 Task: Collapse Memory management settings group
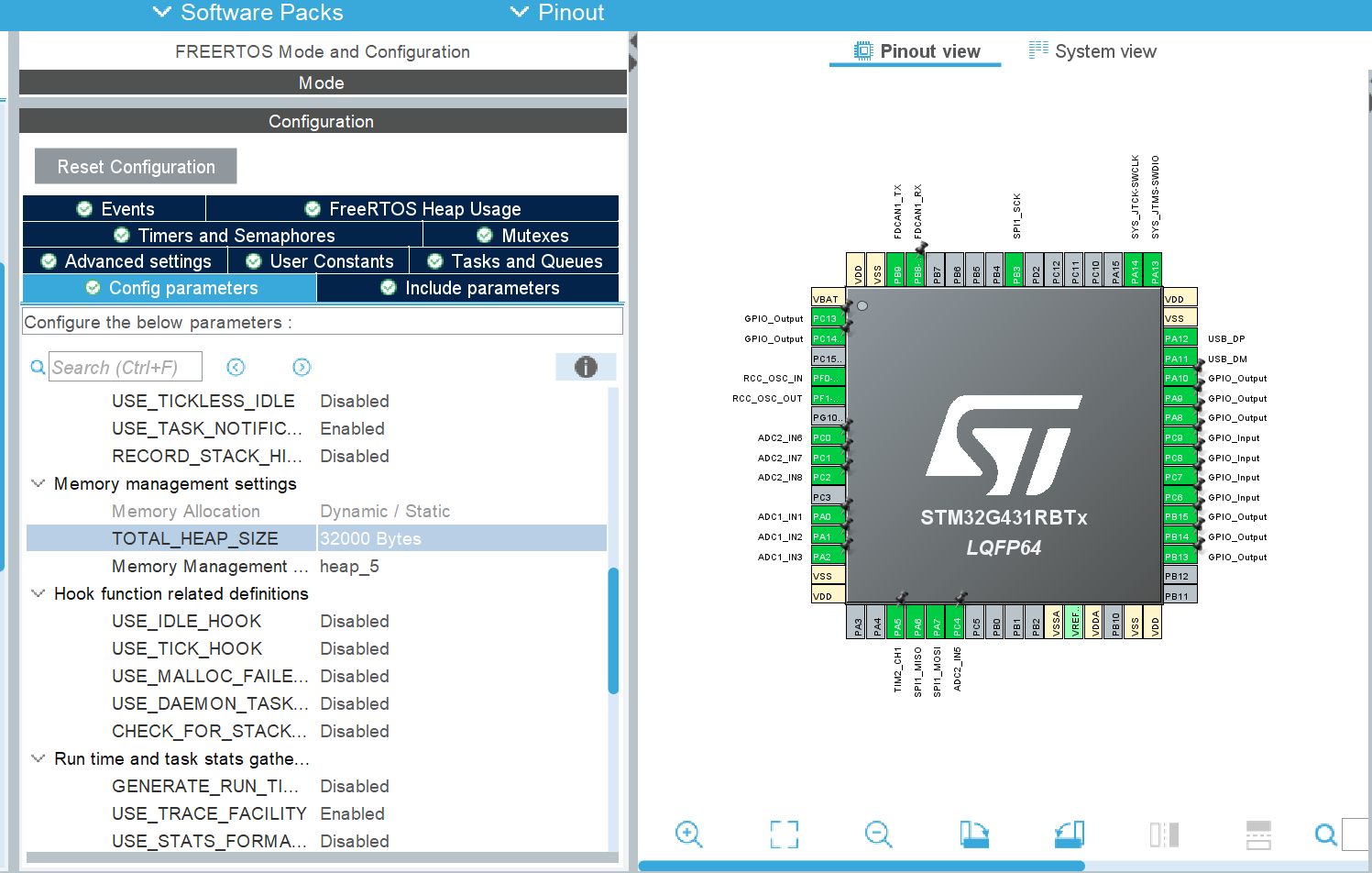click(38, 483)
